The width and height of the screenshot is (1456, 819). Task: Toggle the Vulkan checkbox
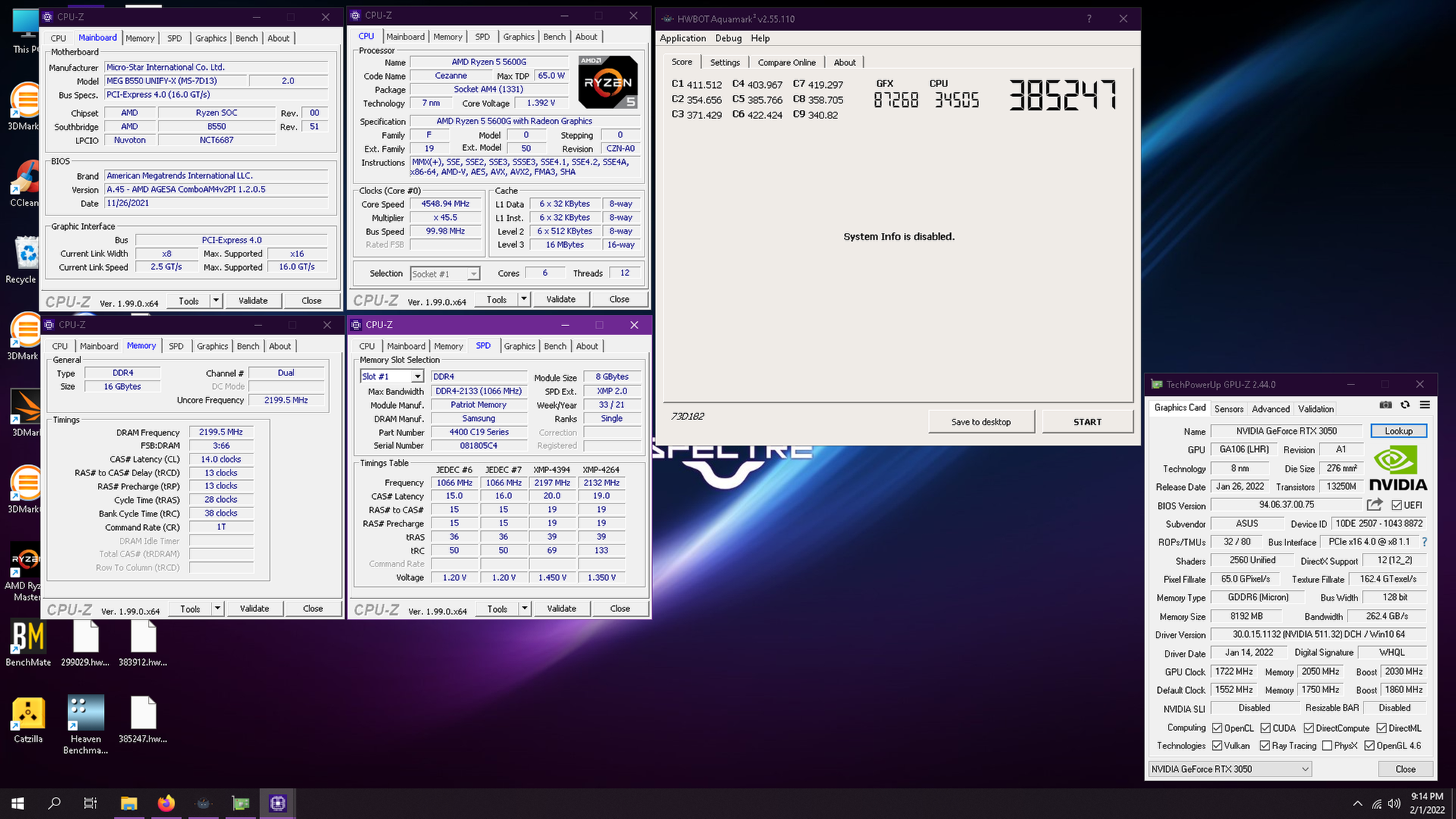click(1217, 745)
